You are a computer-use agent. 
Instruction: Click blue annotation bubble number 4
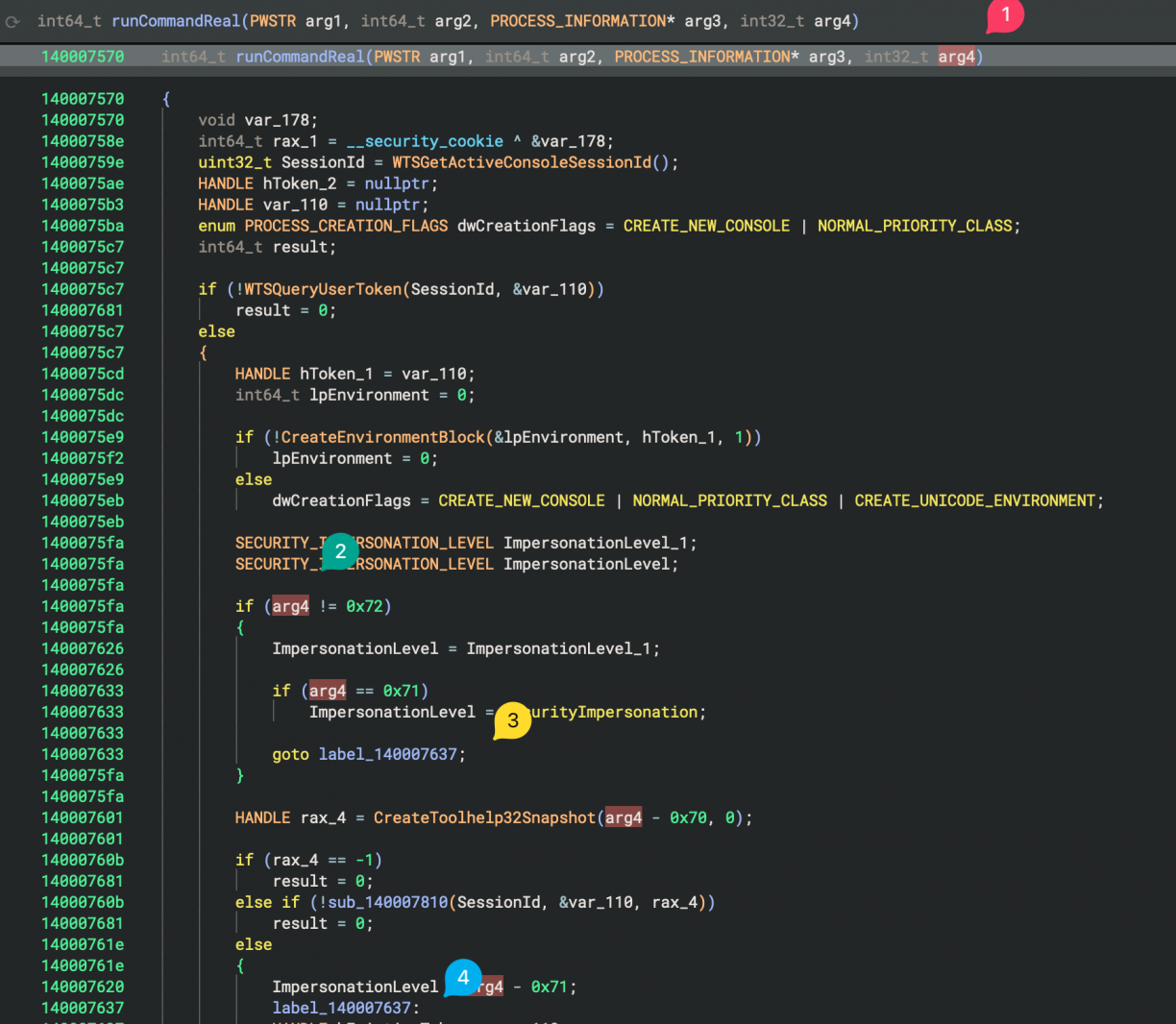tap(463, 978)
